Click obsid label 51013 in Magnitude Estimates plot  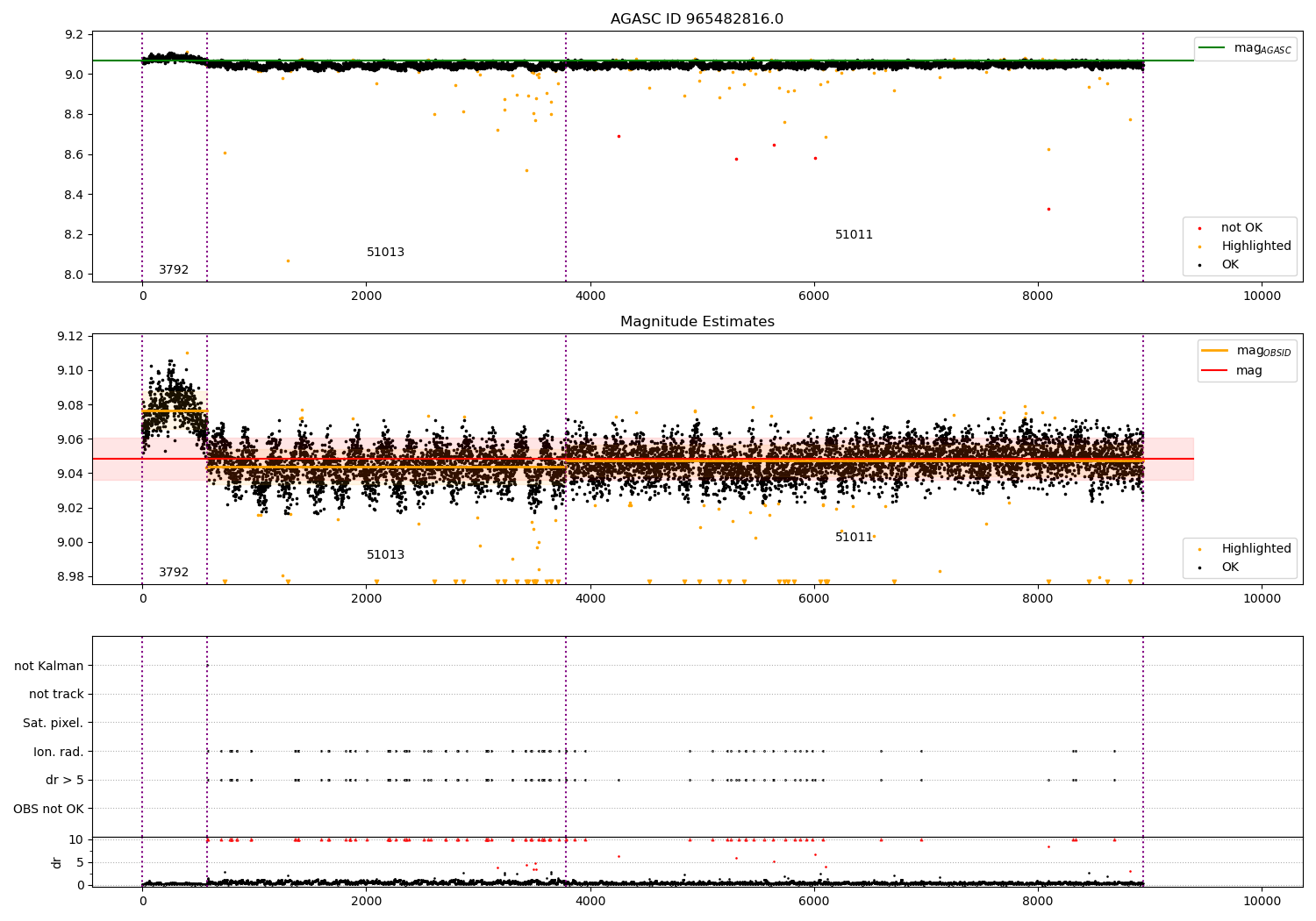385,555
